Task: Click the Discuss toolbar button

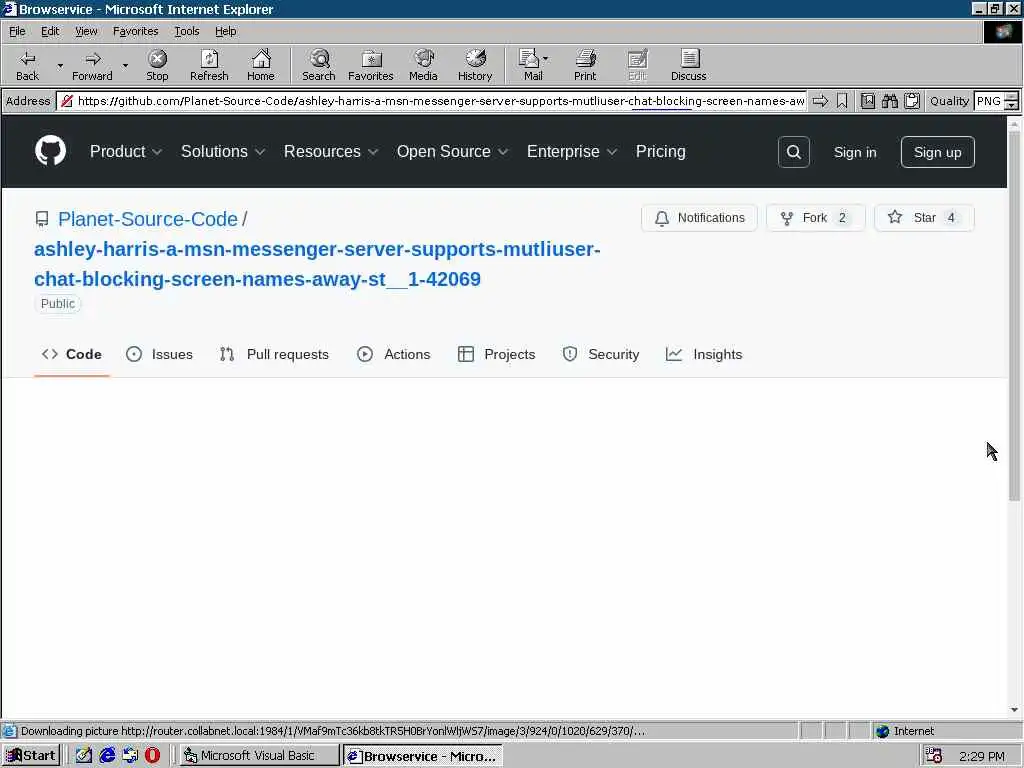Action: (688, 65)
